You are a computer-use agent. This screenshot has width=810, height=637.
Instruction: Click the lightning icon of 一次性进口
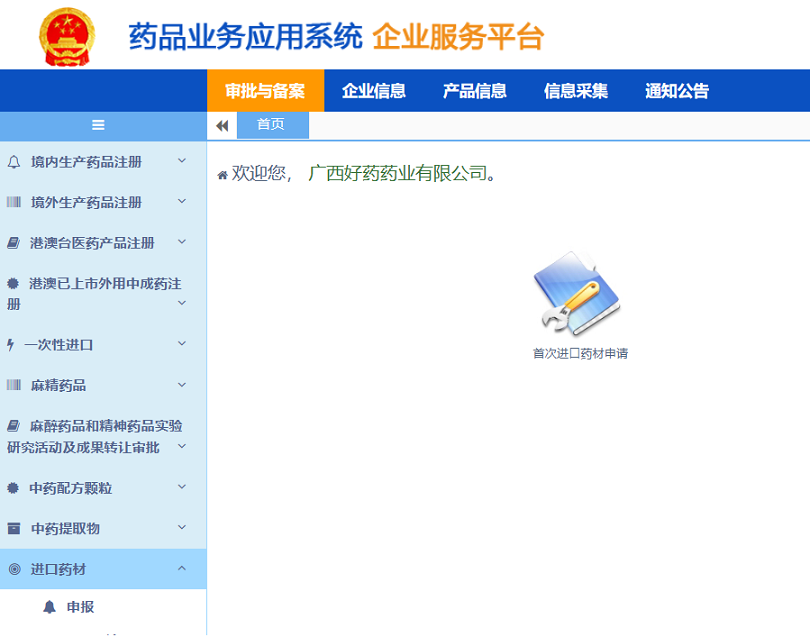tap(10, 345)
